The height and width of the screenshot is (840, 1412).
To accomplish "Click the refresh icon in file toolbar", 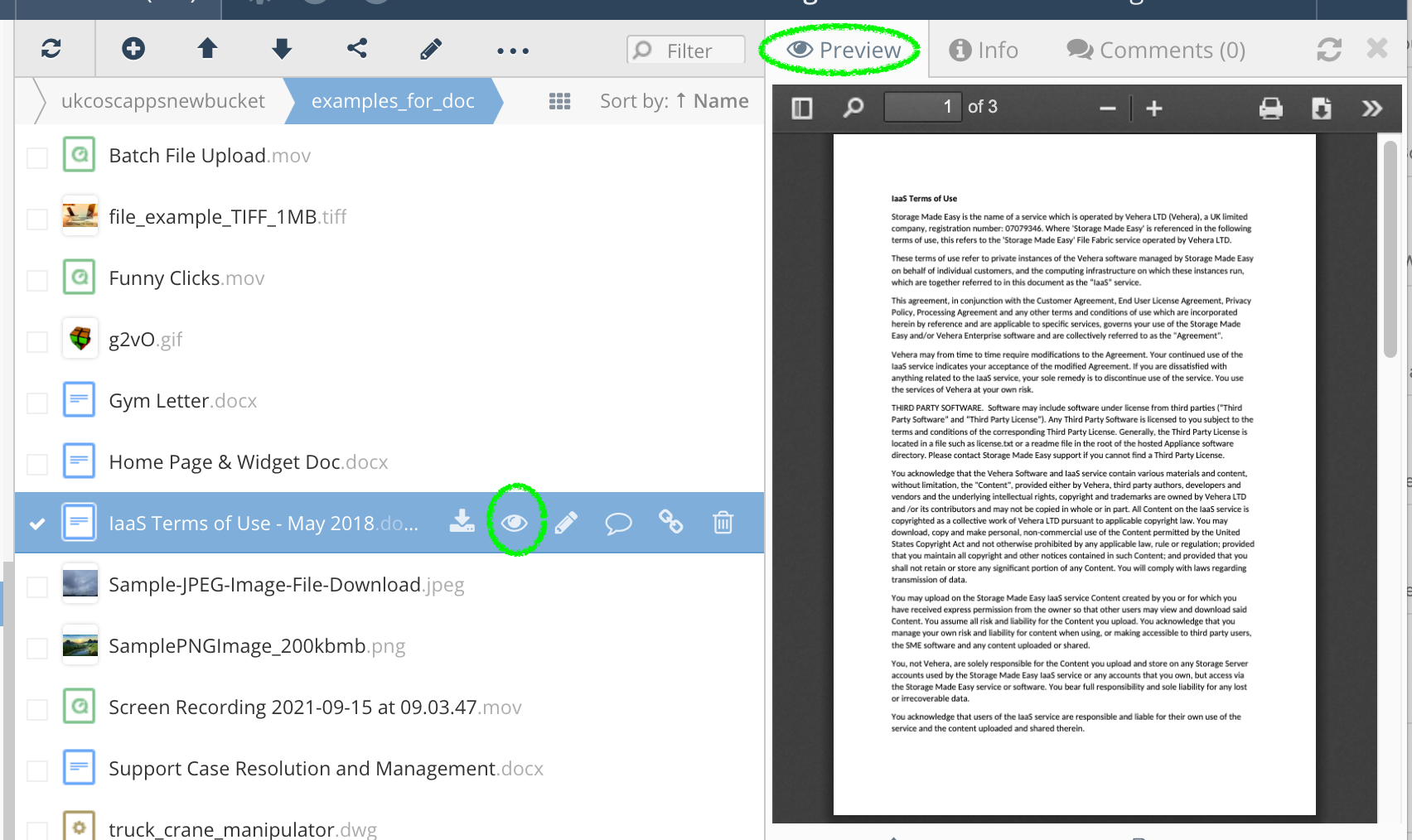I will click(51, 50).
